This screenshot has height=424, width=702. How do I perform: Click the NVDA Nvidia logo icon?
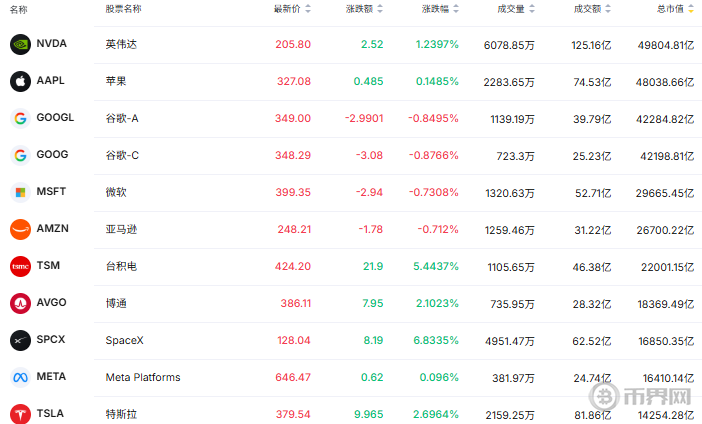[20, 44]
